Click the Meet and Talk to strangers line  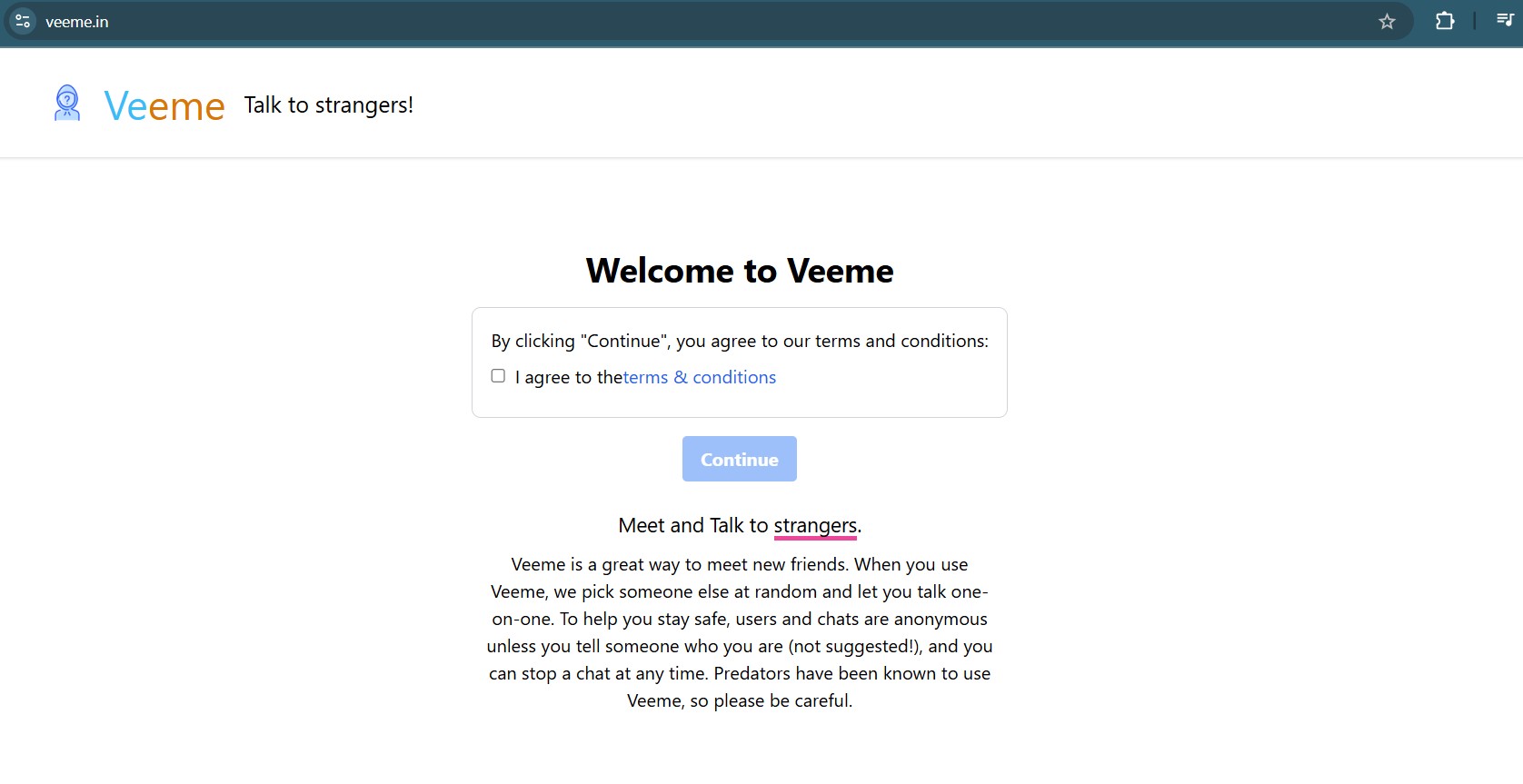tap(739, 525)
